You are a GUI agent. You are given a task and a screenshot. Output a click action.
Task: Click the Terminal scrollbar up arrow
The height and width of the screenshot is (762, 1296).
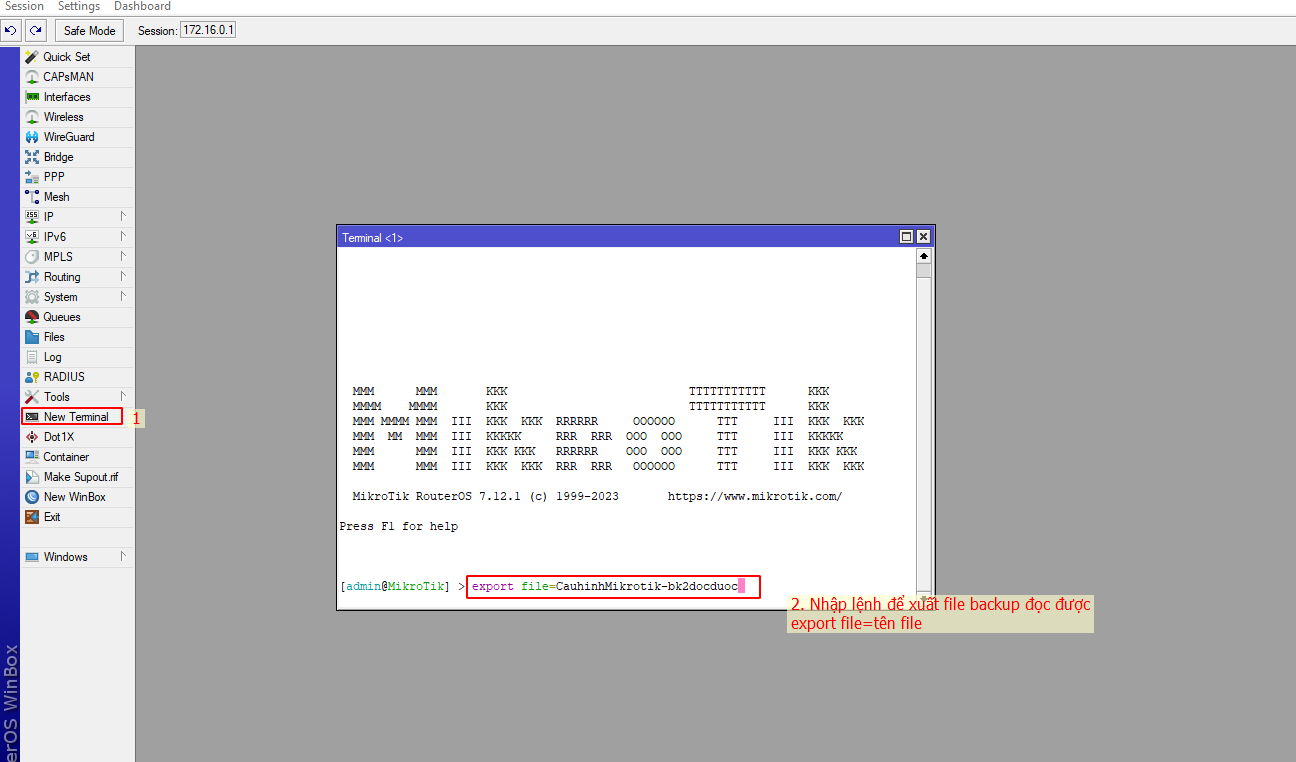click(x=923, y=256)
